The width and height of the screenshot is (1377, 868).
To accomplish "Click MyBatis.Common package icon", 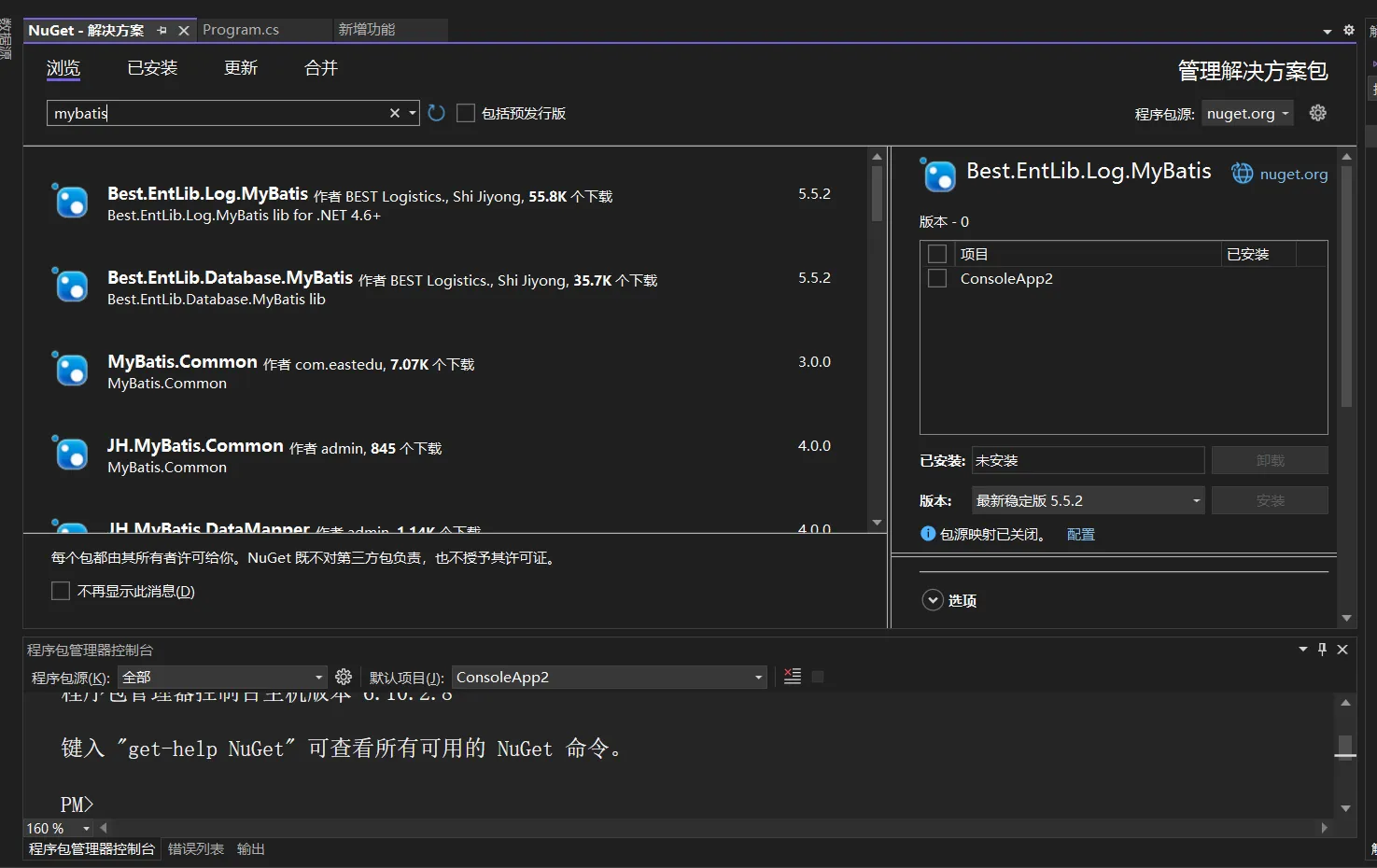I will [70, 369].
